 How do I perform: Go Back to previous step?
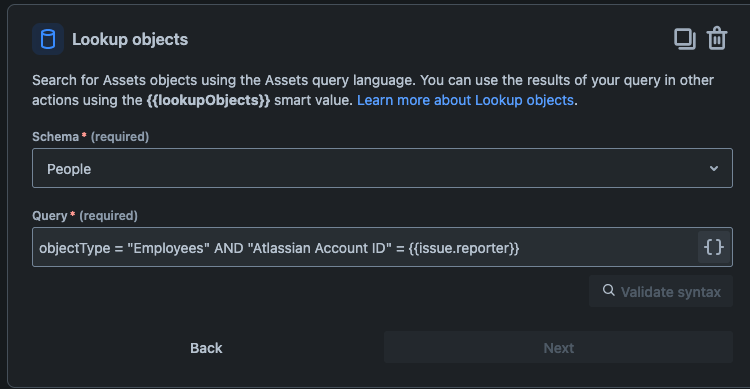[x=206, y=347]
